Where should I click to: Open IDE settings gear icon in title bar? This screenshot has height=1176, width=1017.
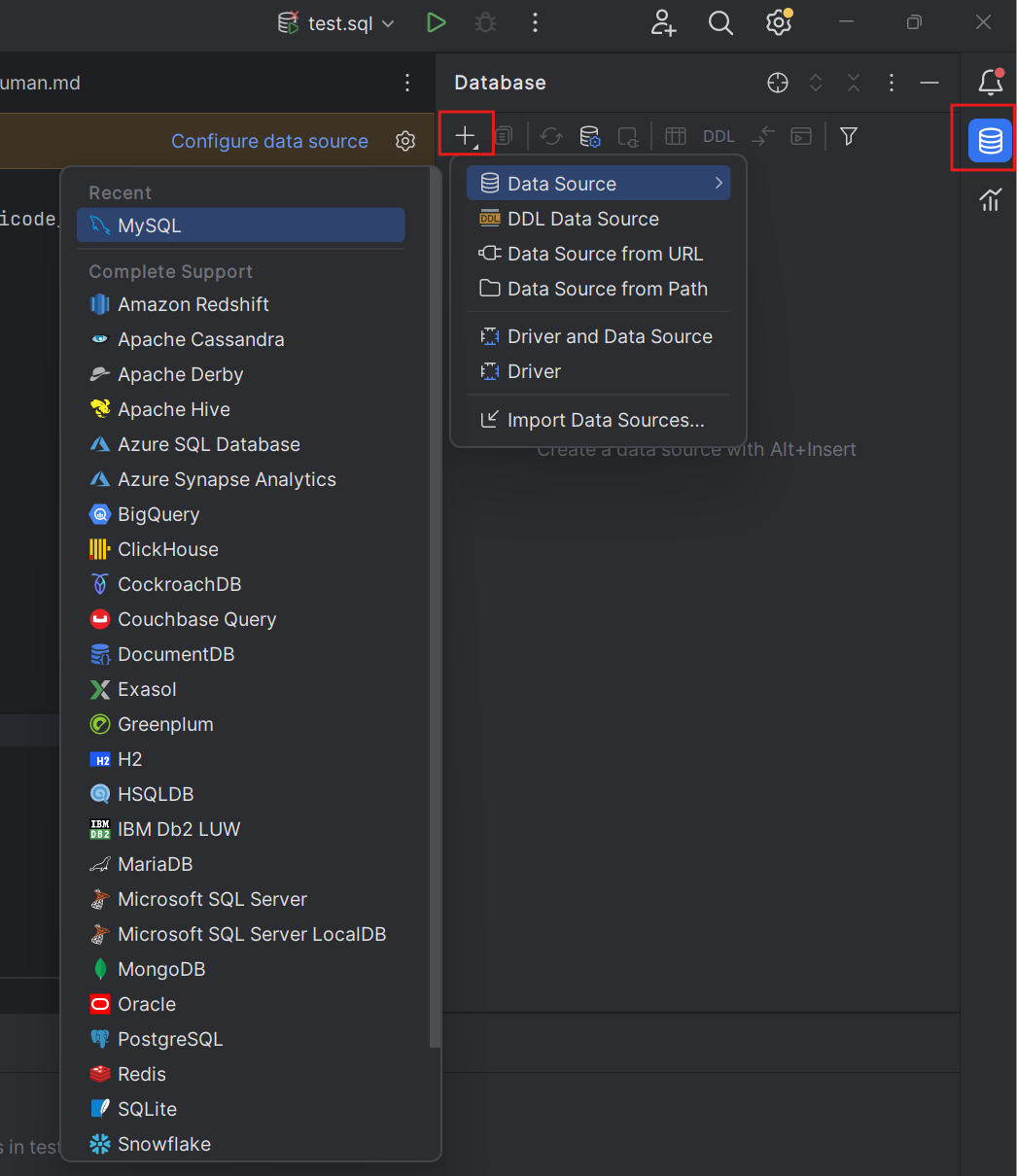(779, 22)
